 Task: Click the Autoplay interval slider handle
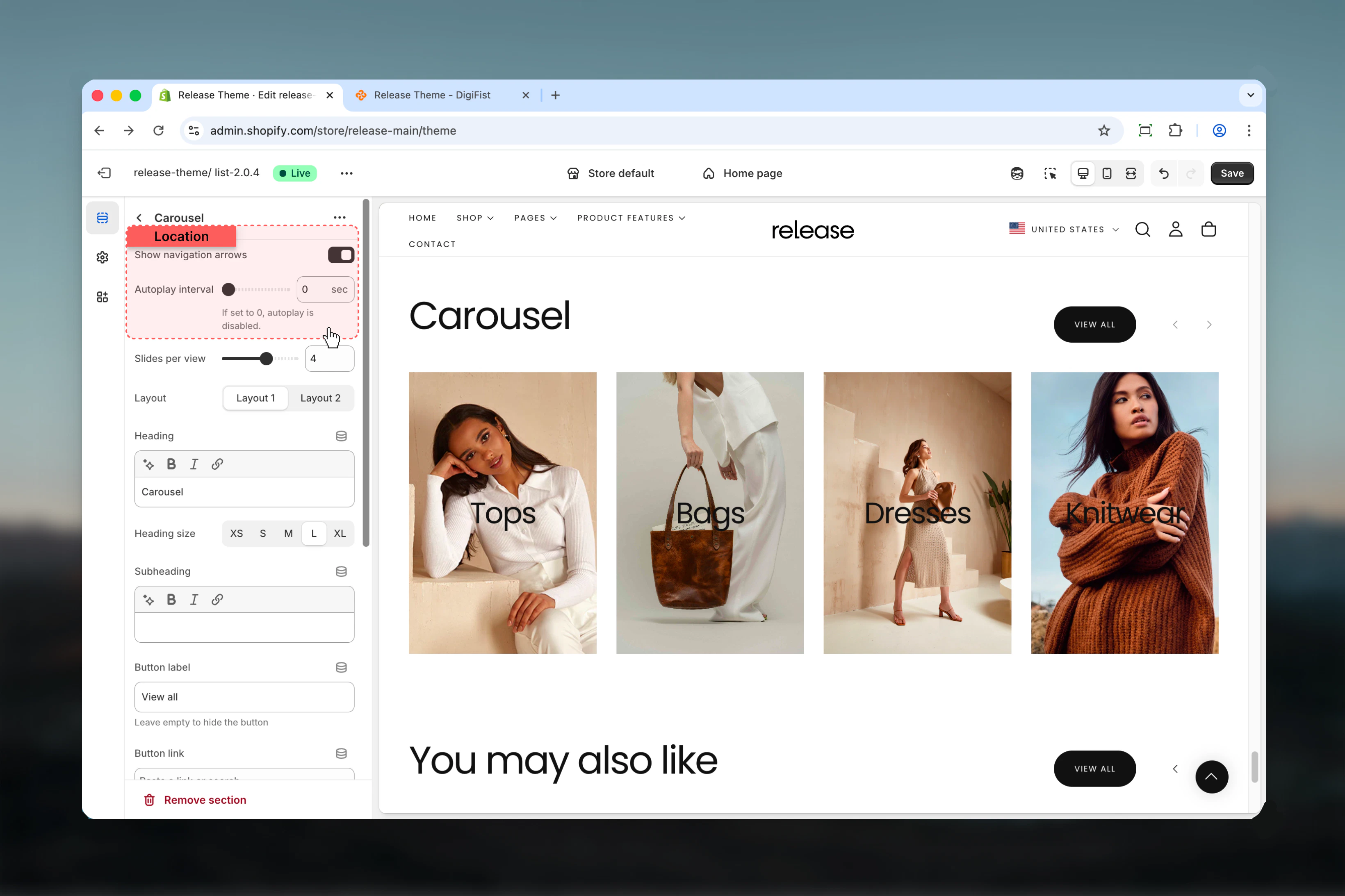[228, 289]
